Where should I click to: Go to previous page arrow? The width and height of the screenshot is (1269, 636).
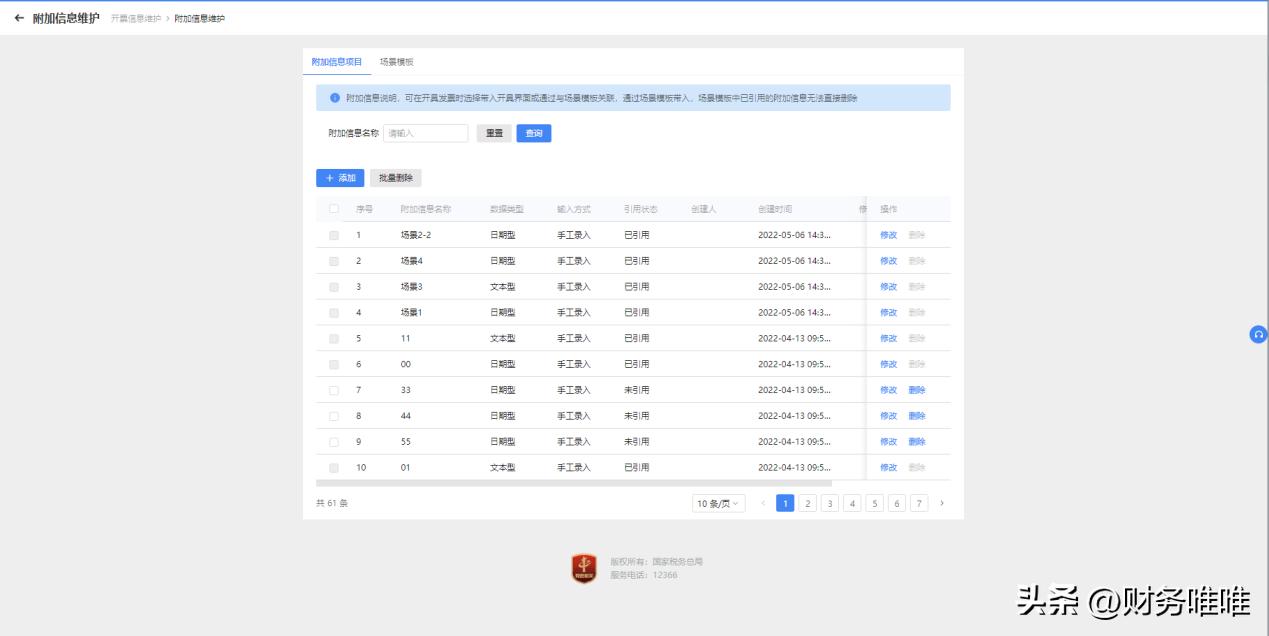[764, 503]
